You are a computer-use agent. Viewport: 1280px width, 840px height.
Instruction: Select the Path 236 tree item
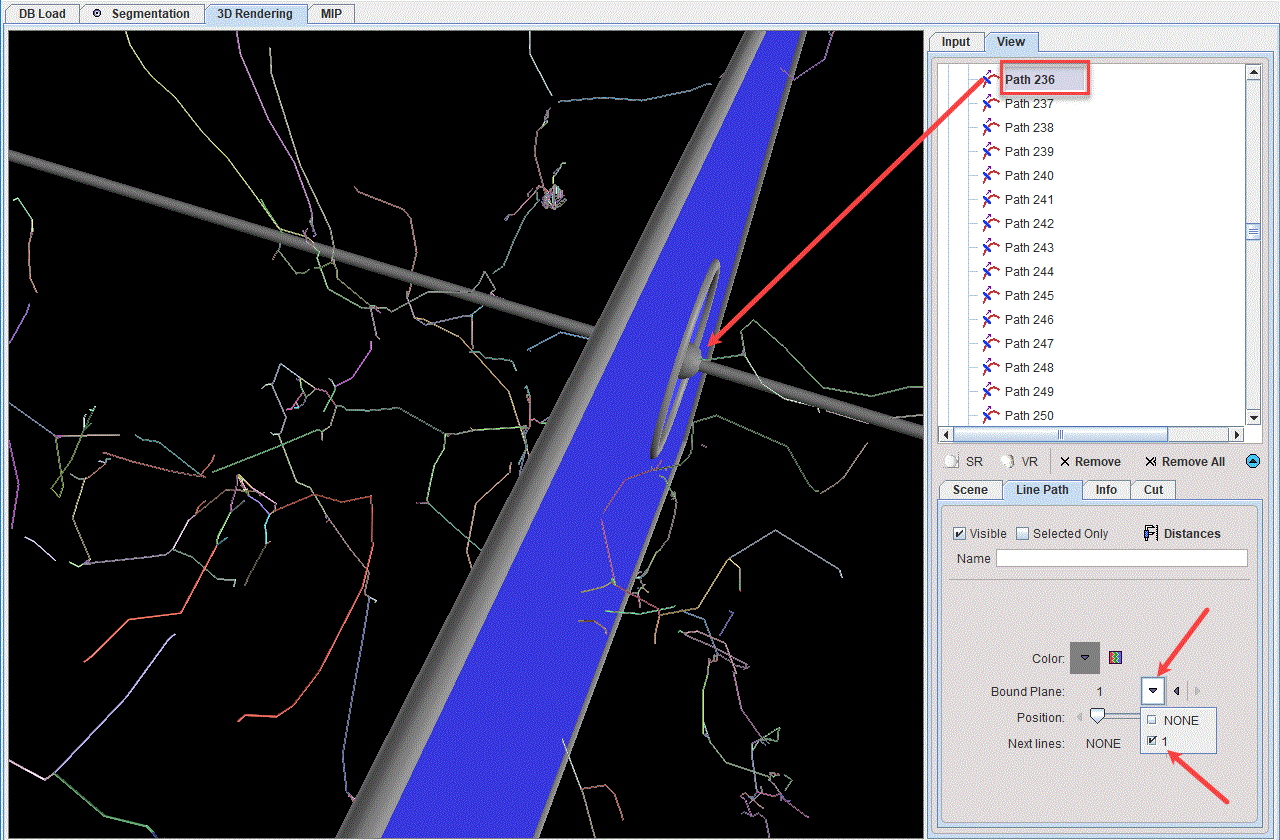pos(1030,79)
